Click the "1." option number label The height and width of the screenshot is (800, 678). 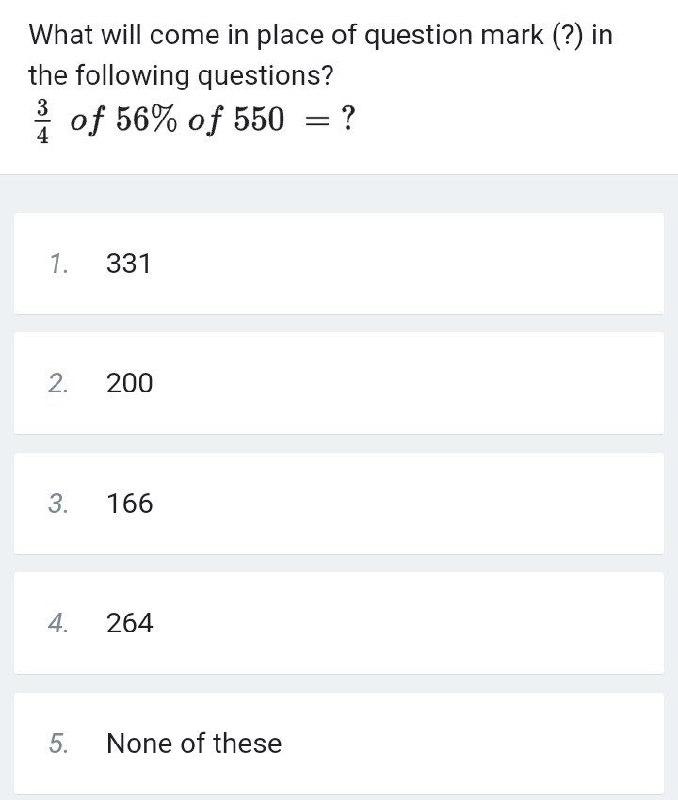tap(59, 264)
